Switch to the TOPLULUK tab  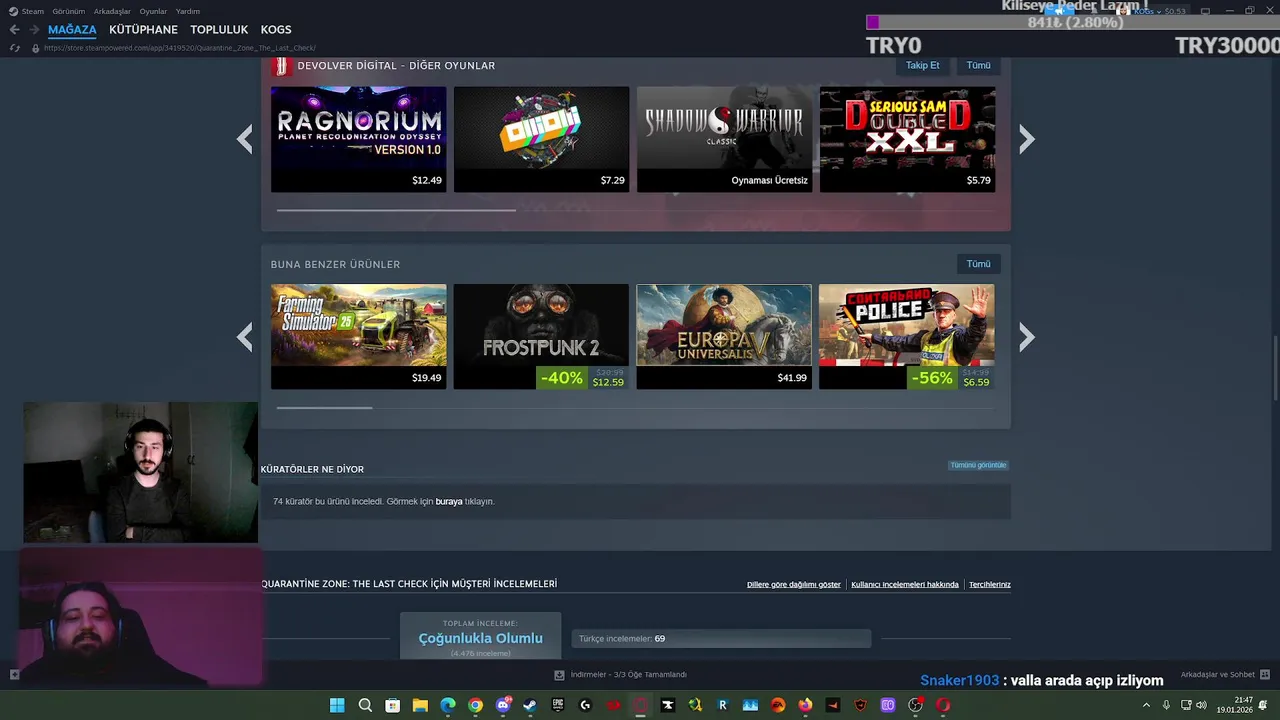pos(219,30)
